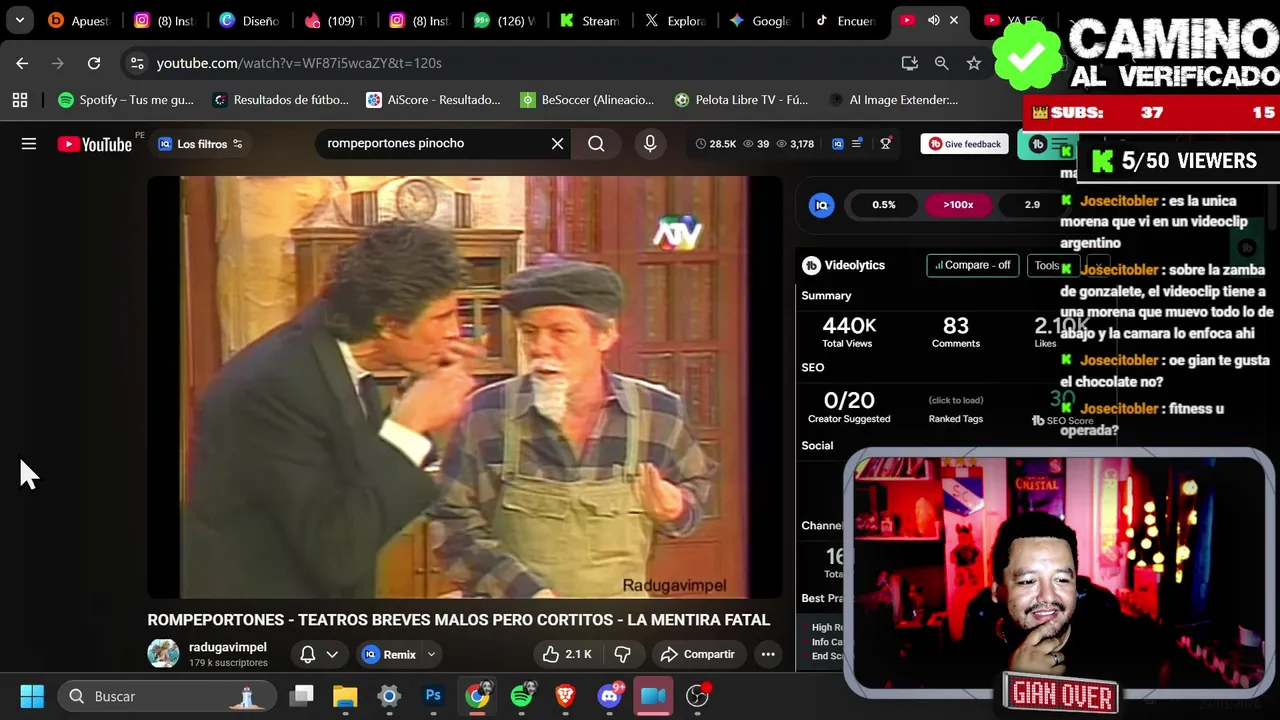Toggle Compare - off button
This screenshot has width=1280, height=720.
point(973,265)
